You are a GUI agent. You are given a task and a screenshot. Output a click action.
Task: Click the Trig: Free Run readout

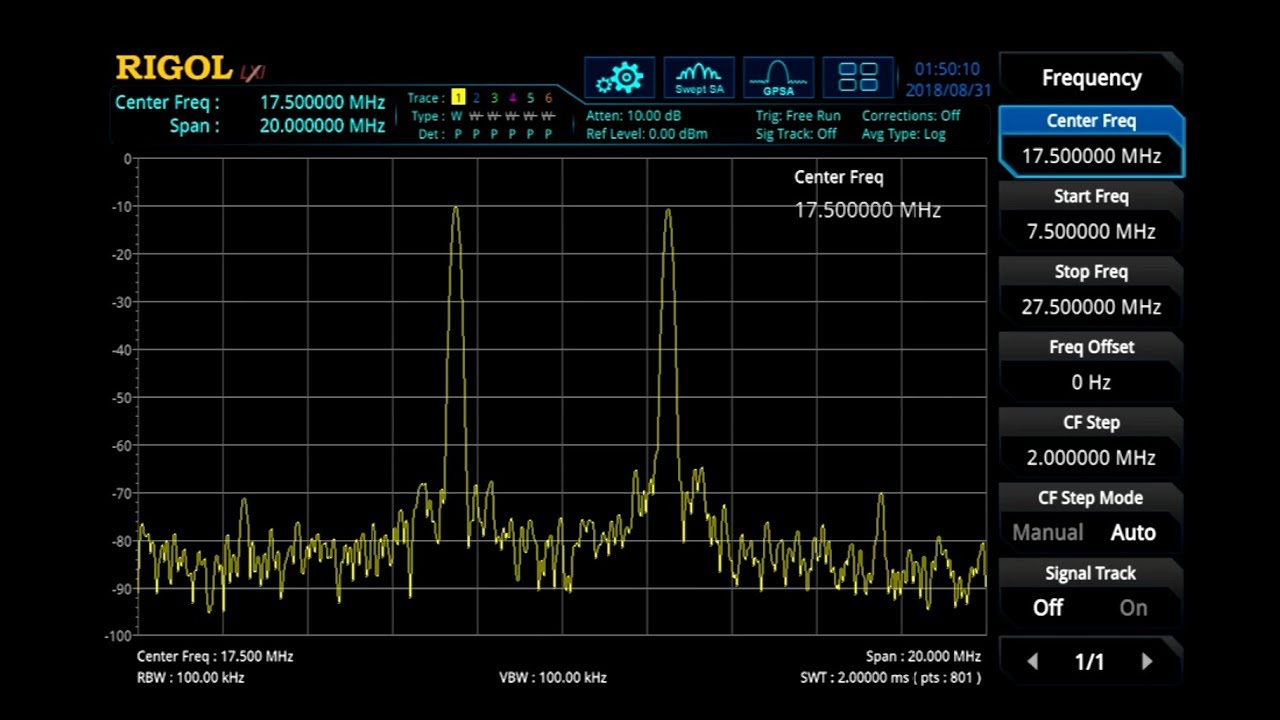click(x=798, y=116)
